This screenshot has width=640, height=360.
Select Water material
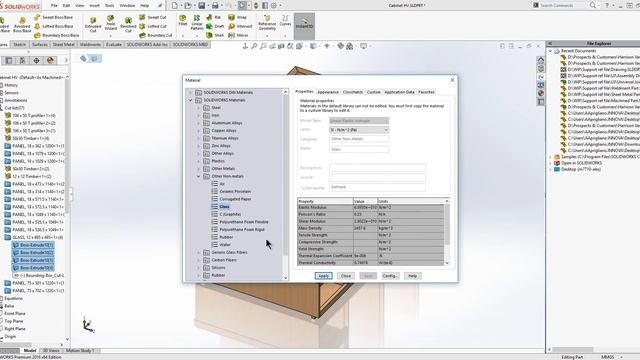[225, 245]
